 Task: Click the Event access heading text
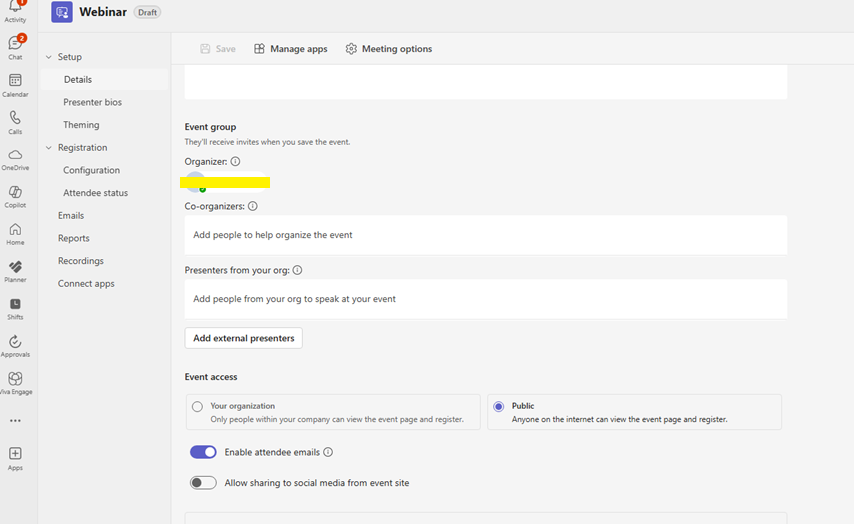(211, 377)
